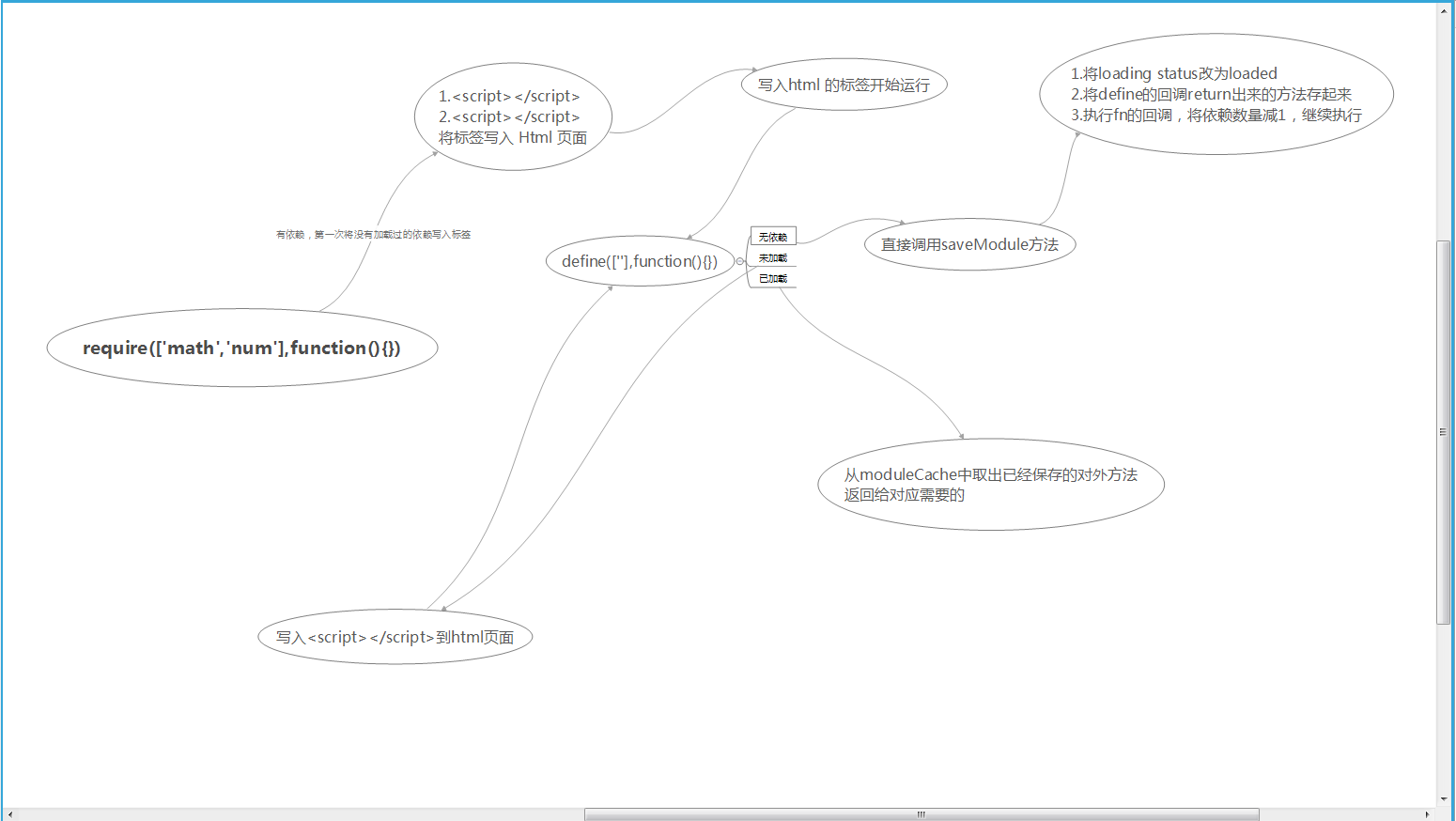Select the 未加载 branch label
The height and width of the screenshot is (821, 1456).
pos(773,257)
